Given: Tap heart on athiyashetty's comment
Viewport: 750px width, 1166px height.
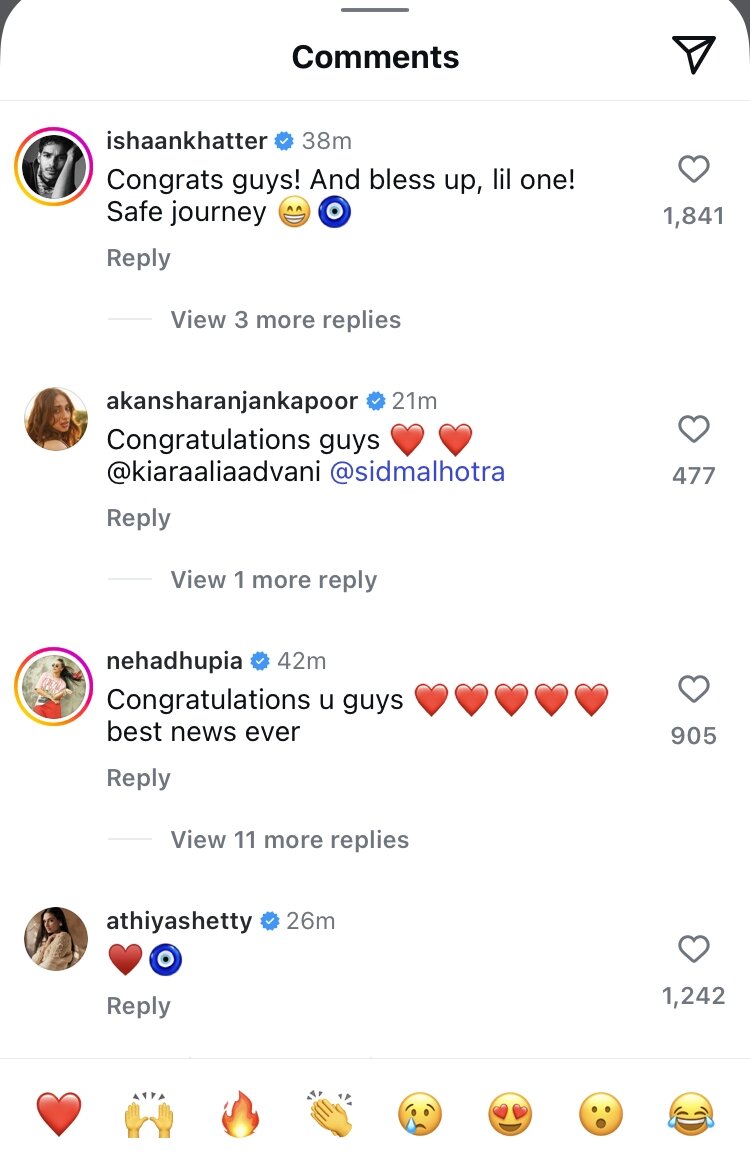Looking at the screenshot, I should tap(693, 949).
